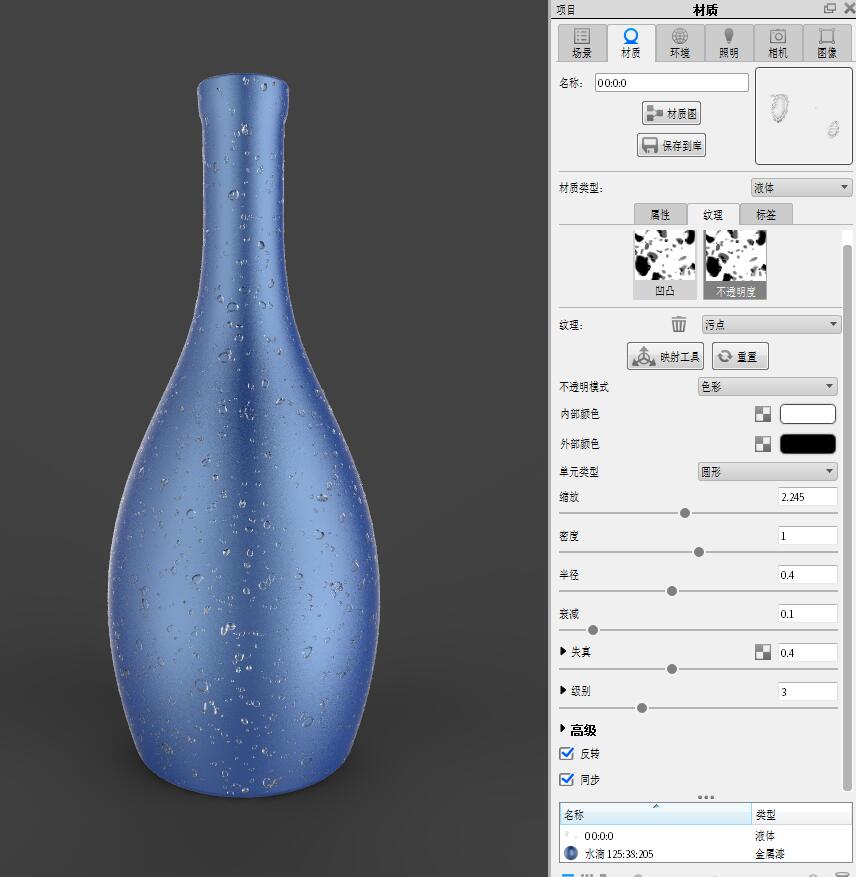Click the 衰减 value field 0.1
856x877 pixels.
(x=808, y=614)
